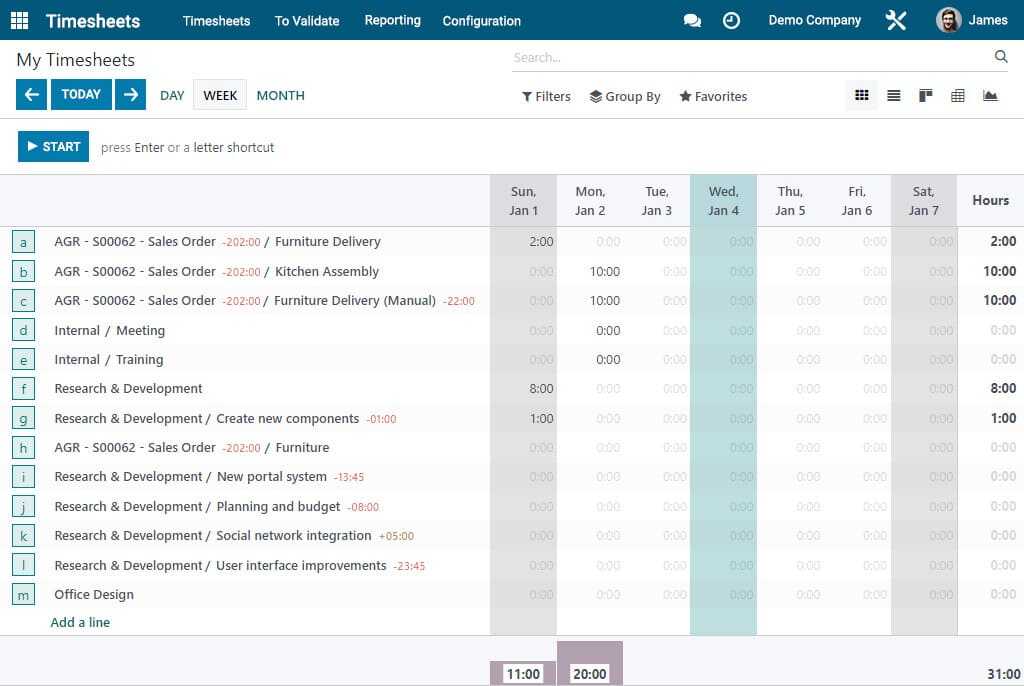Open the apps grid menu
Screen dimensions: 1024x686
20,20
